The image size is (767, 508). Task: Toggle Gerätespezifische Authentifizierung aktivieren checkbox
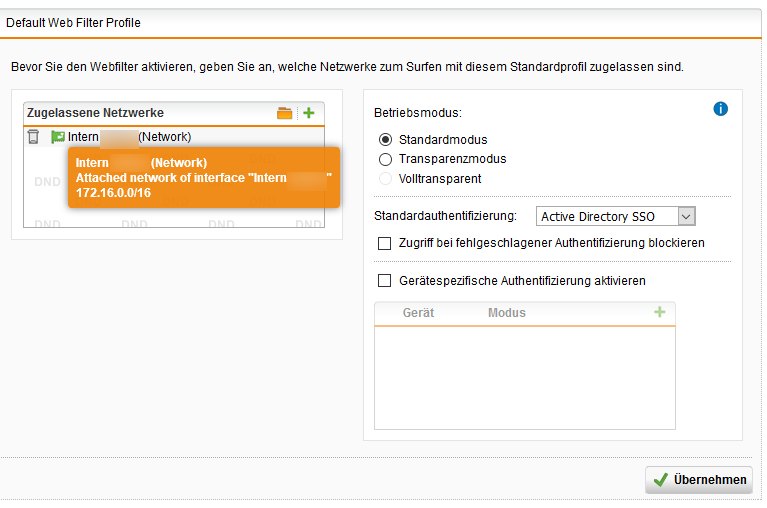point(385,281)
